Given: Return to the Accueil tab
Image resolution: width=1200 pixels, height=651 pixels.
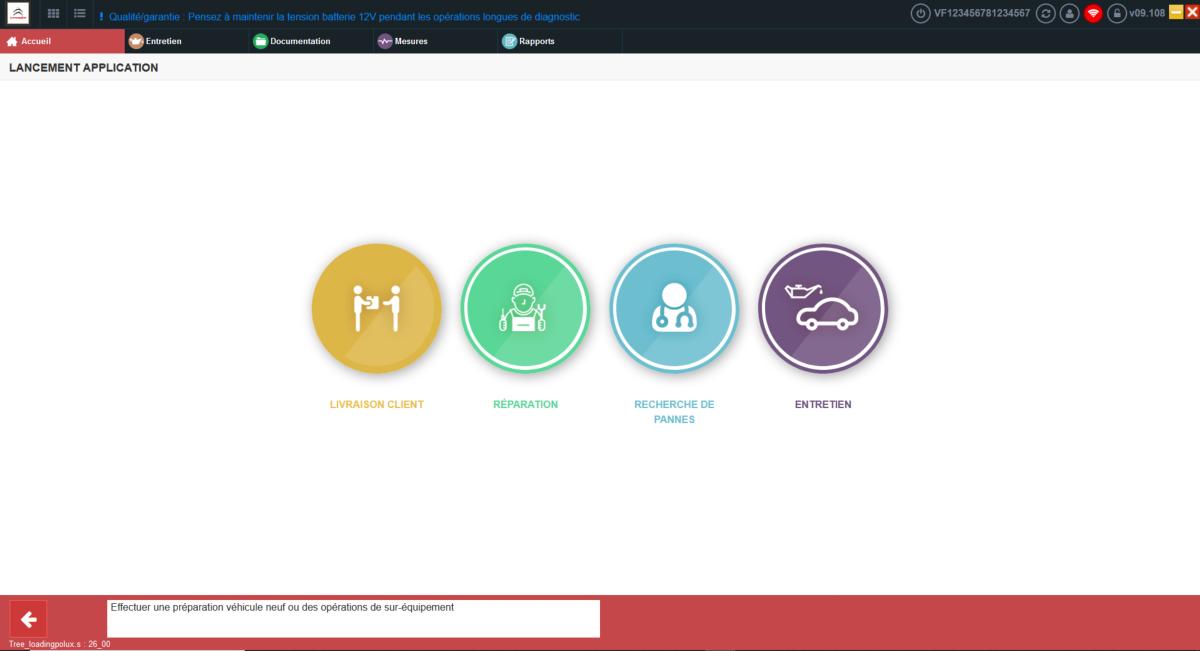Looking at the screenshot, I should click(x=35, y=42).
